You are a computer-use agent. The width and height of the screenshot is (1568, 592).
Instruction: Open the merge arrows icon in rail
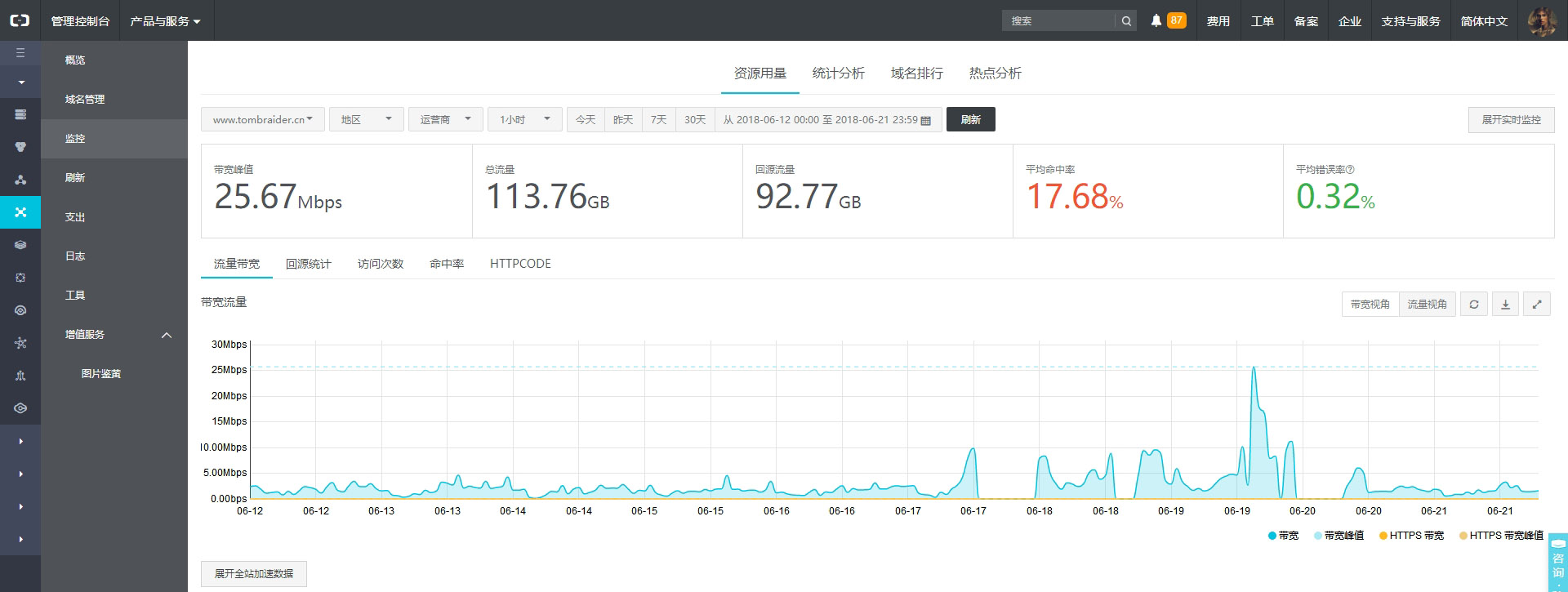point(20,376)
